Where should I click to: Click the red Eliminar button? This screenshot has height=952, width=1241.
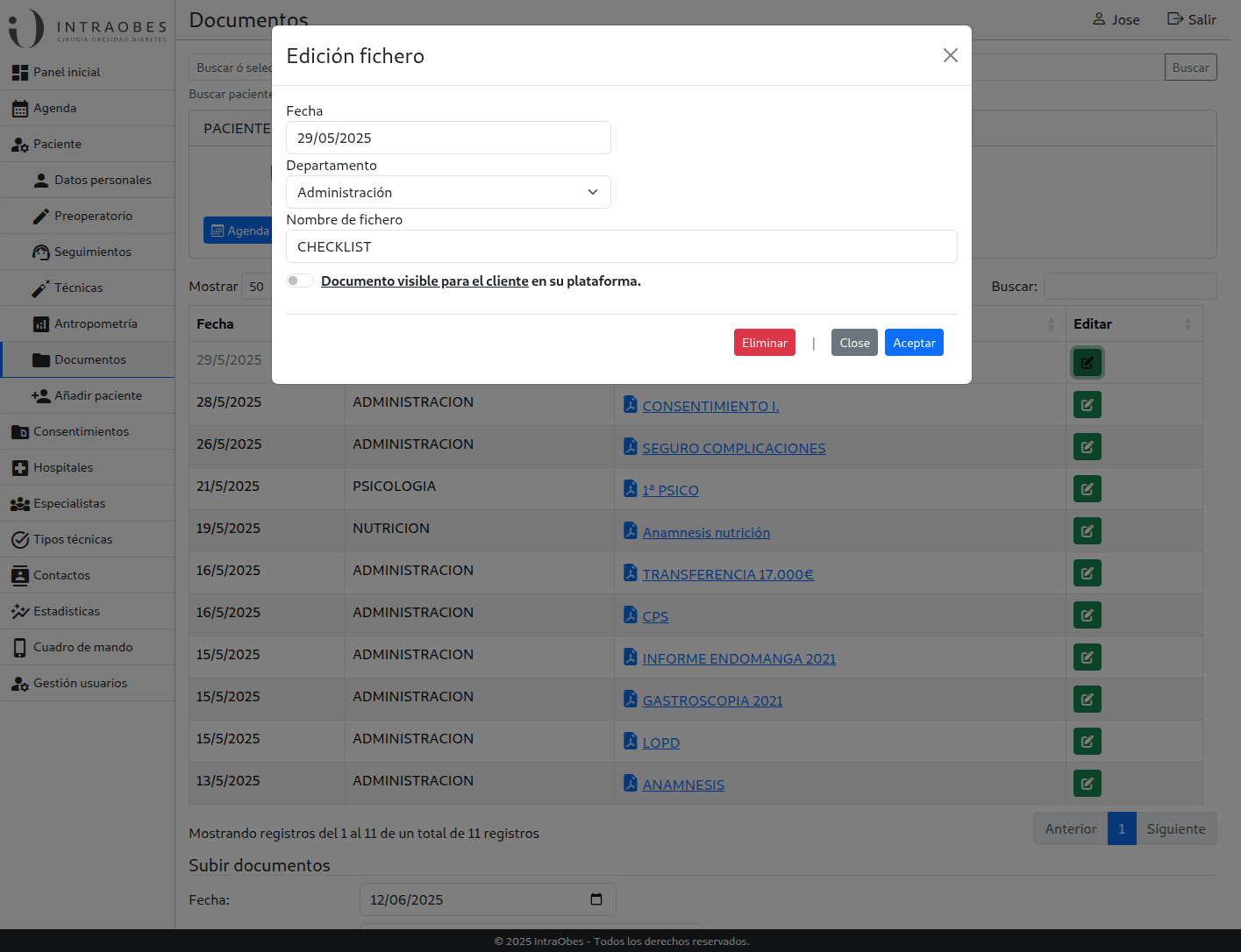[764, 343]
